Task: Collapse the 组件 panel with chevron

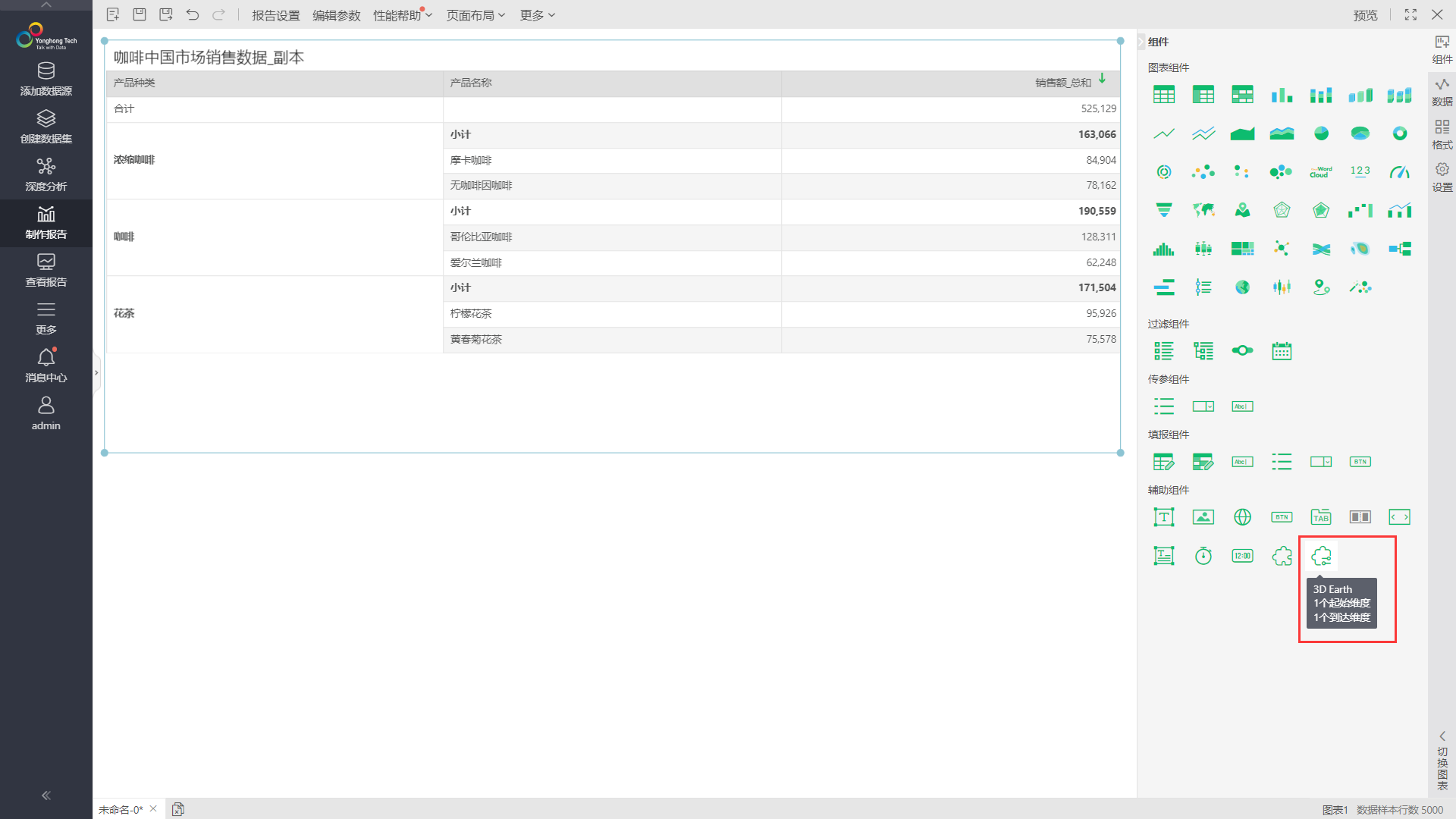Action: pyautogui.click(x=1141, y=42)
